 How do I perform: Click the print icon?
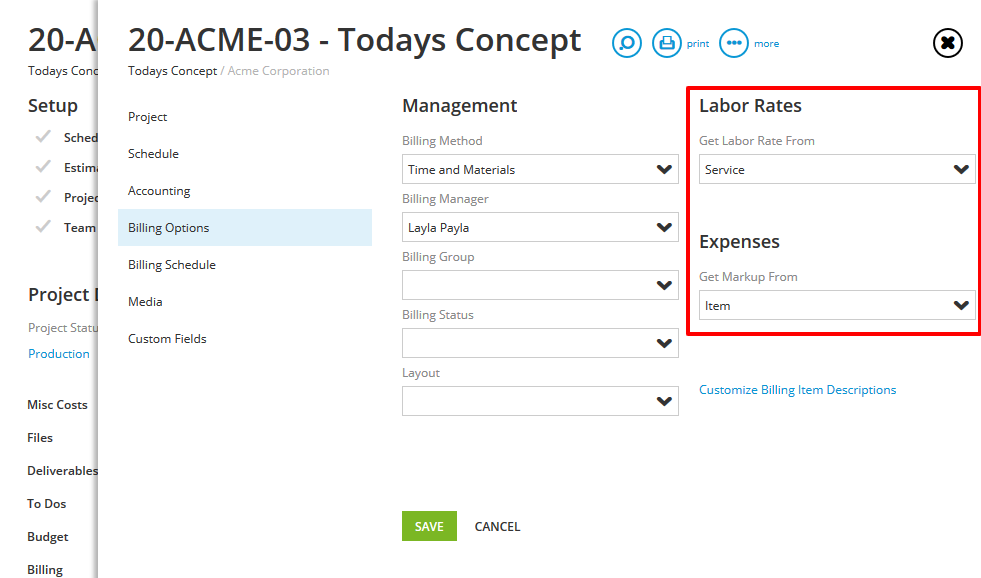pyautogui.click(x=667, y=43)
